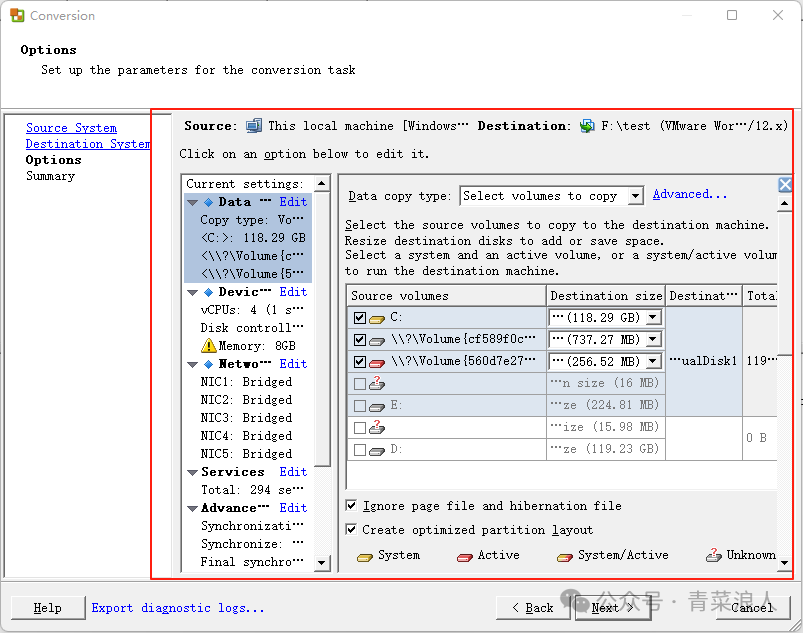Open the Data copy type dropdown

[x=635, y=196]
